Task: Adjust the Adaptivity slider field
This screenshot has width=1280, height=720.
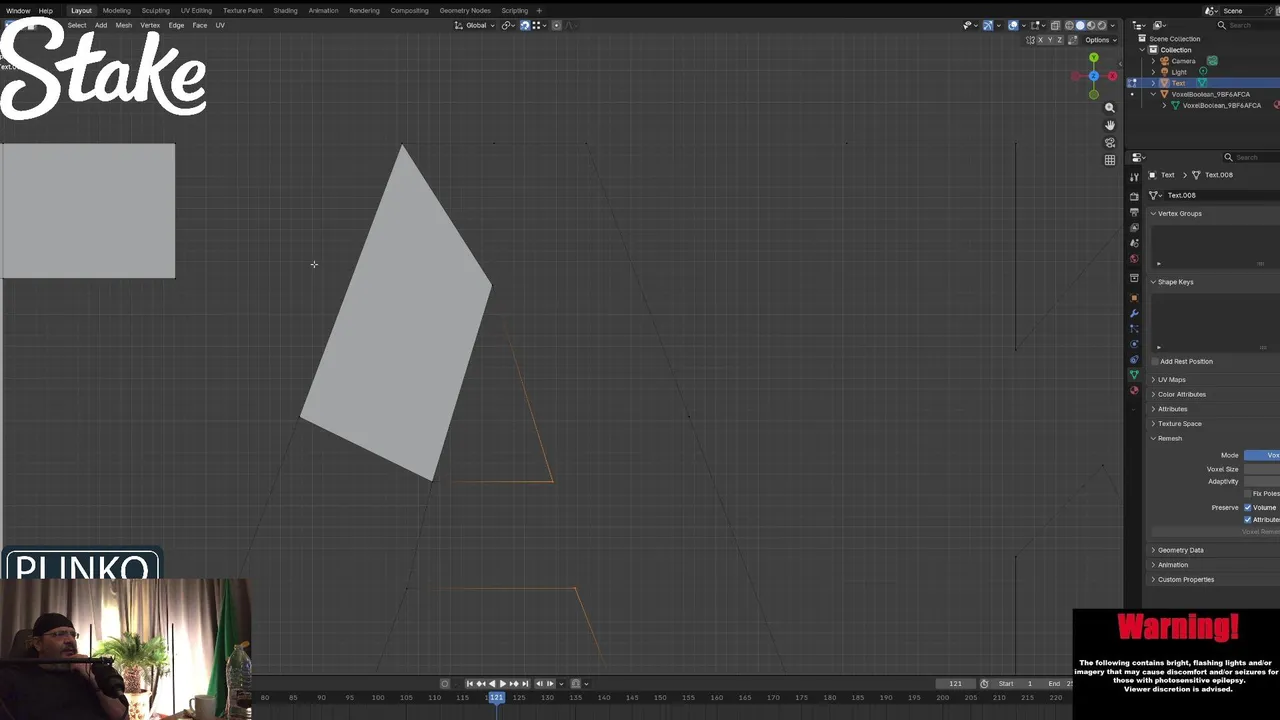Action: point(1262,481)
